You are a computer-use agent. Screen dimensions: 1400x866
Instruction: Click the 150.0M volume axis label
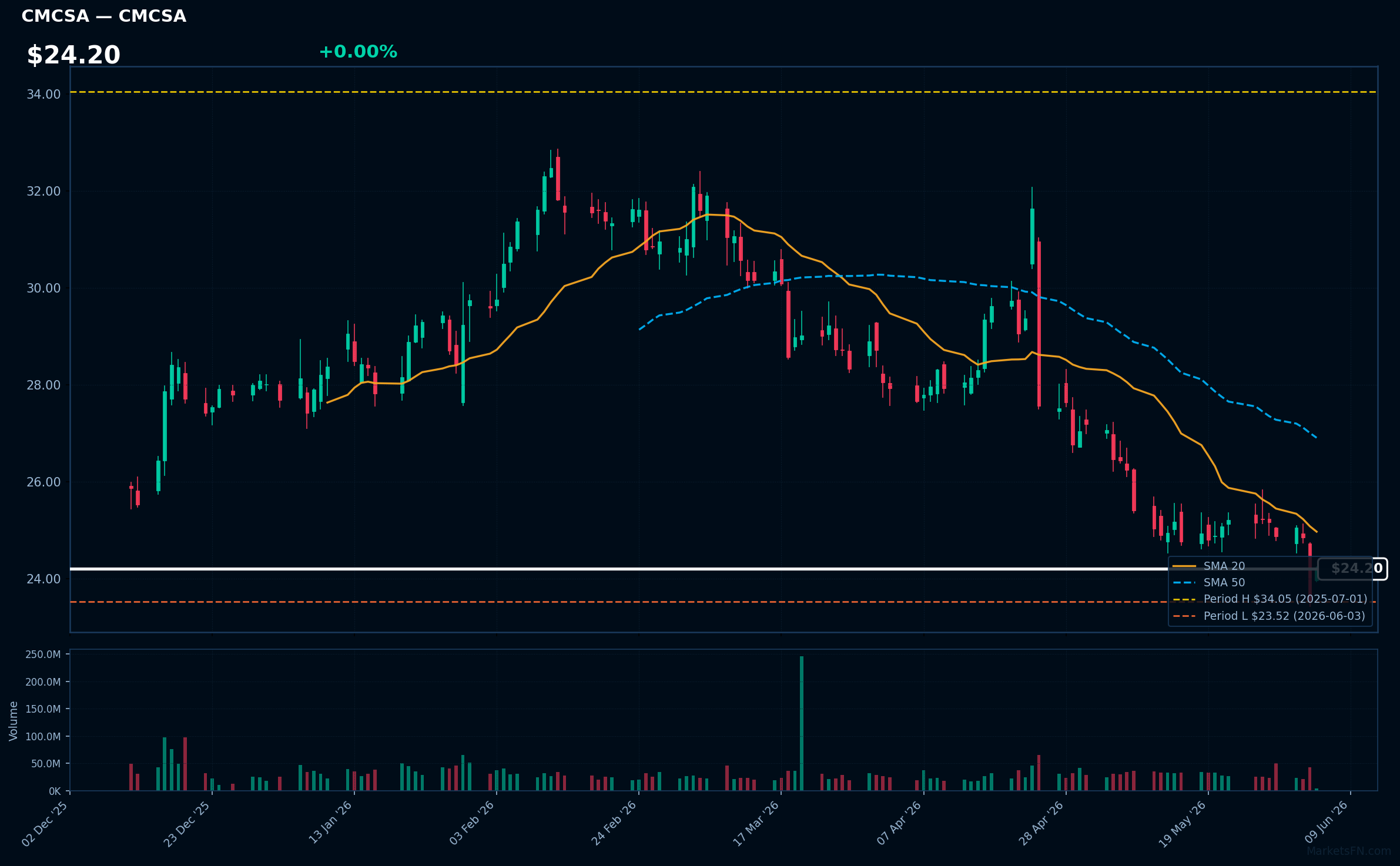[43, 709]
